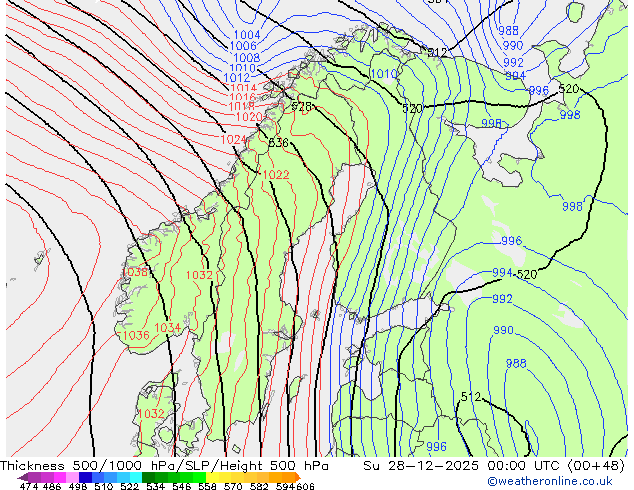Image resolution: width=634 pixels, height=490 pixels.
Task: Click the red 1024 isobar label
Action: (x=233, y=140)
